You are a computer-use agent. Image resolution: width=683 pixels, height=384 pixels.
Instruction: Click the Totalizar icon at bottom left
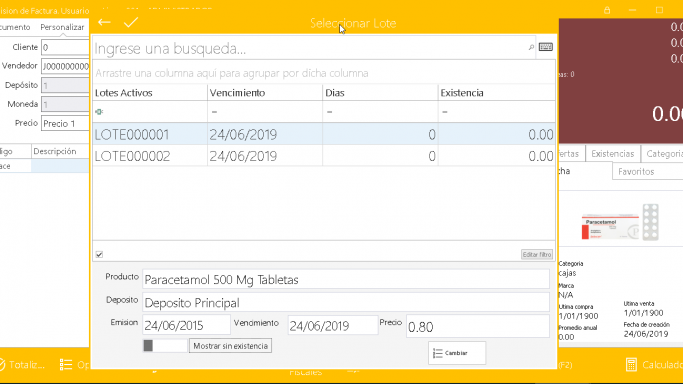tap(2, 364)
